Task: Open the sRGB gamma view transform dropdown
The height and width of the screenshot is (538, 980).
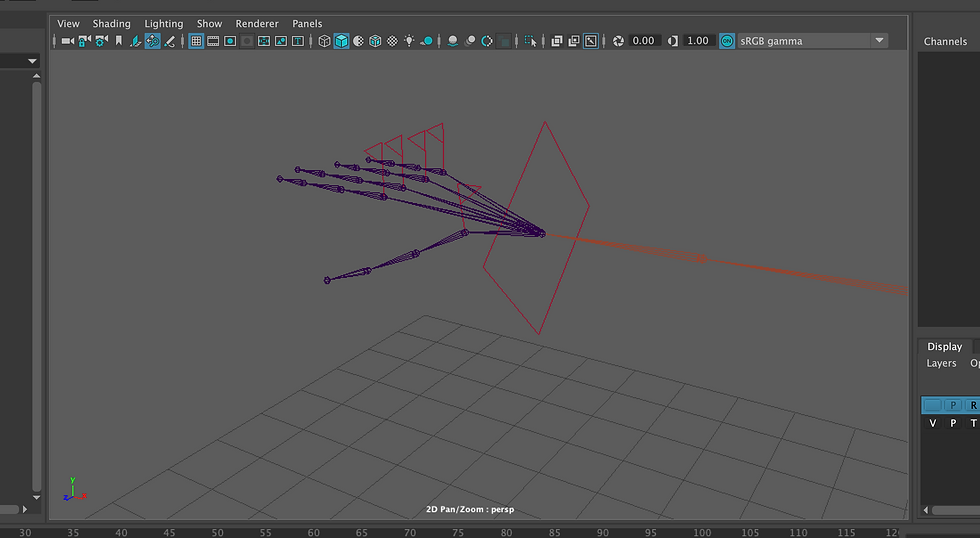Action: pos(812,41)
